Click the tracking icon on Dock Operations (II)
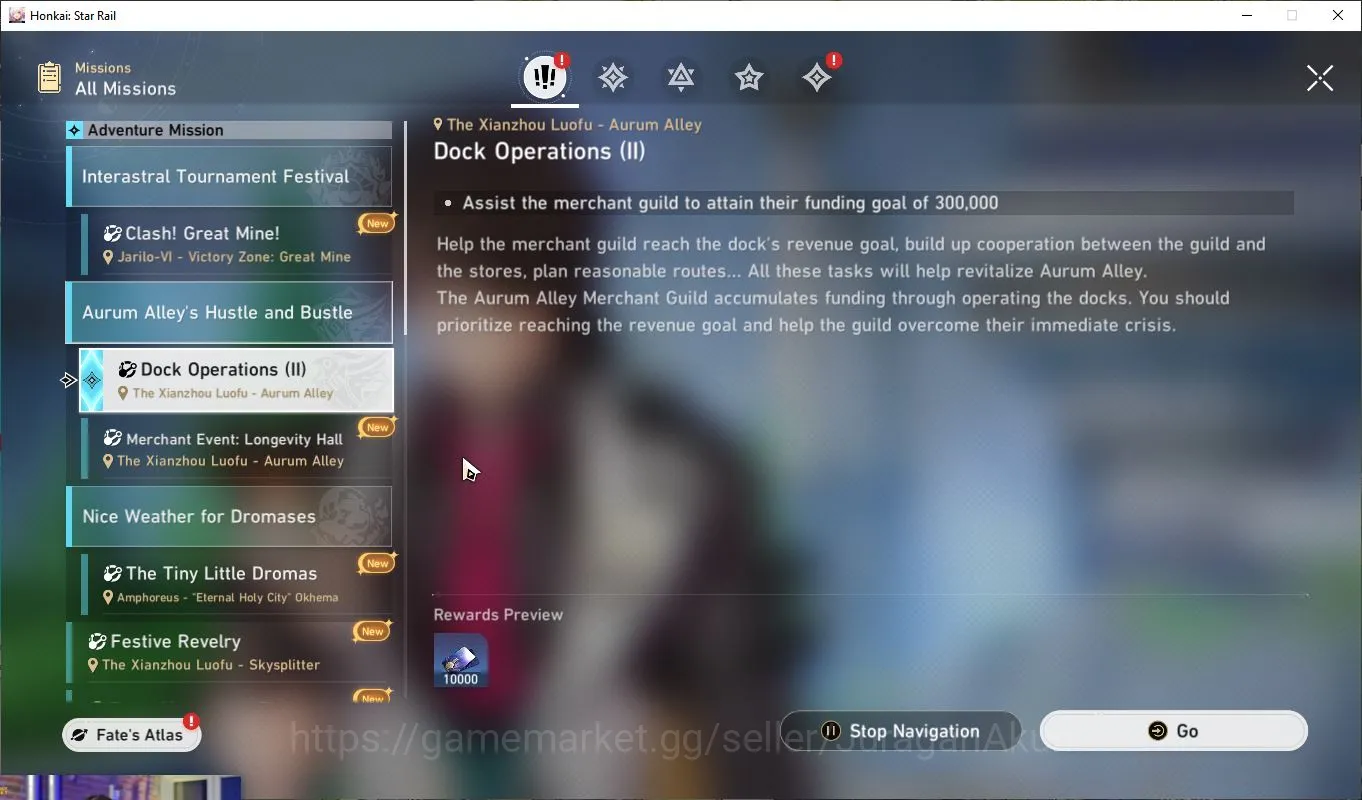The width and height of the screenshot is (1362, 800). tap(92, 380)
